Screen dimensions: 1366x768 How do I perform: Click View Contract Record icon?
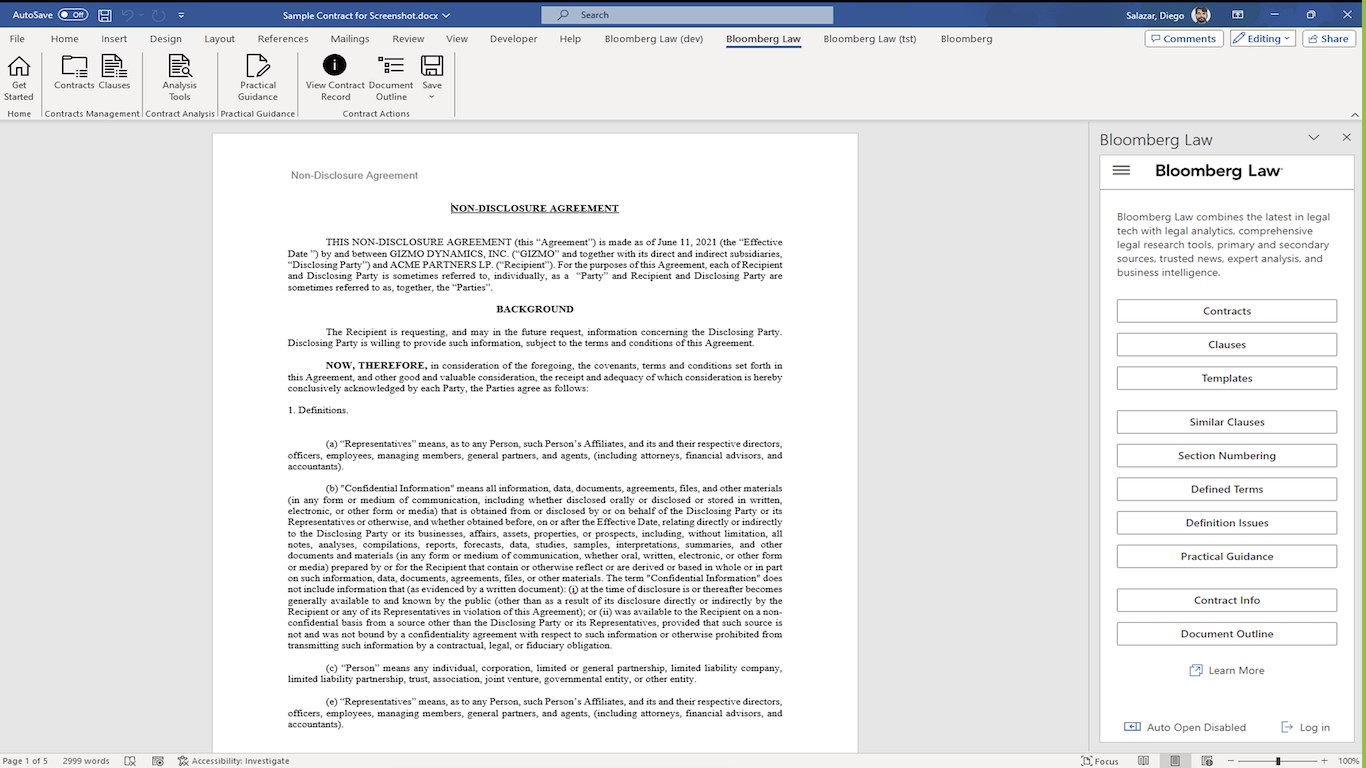335,78
